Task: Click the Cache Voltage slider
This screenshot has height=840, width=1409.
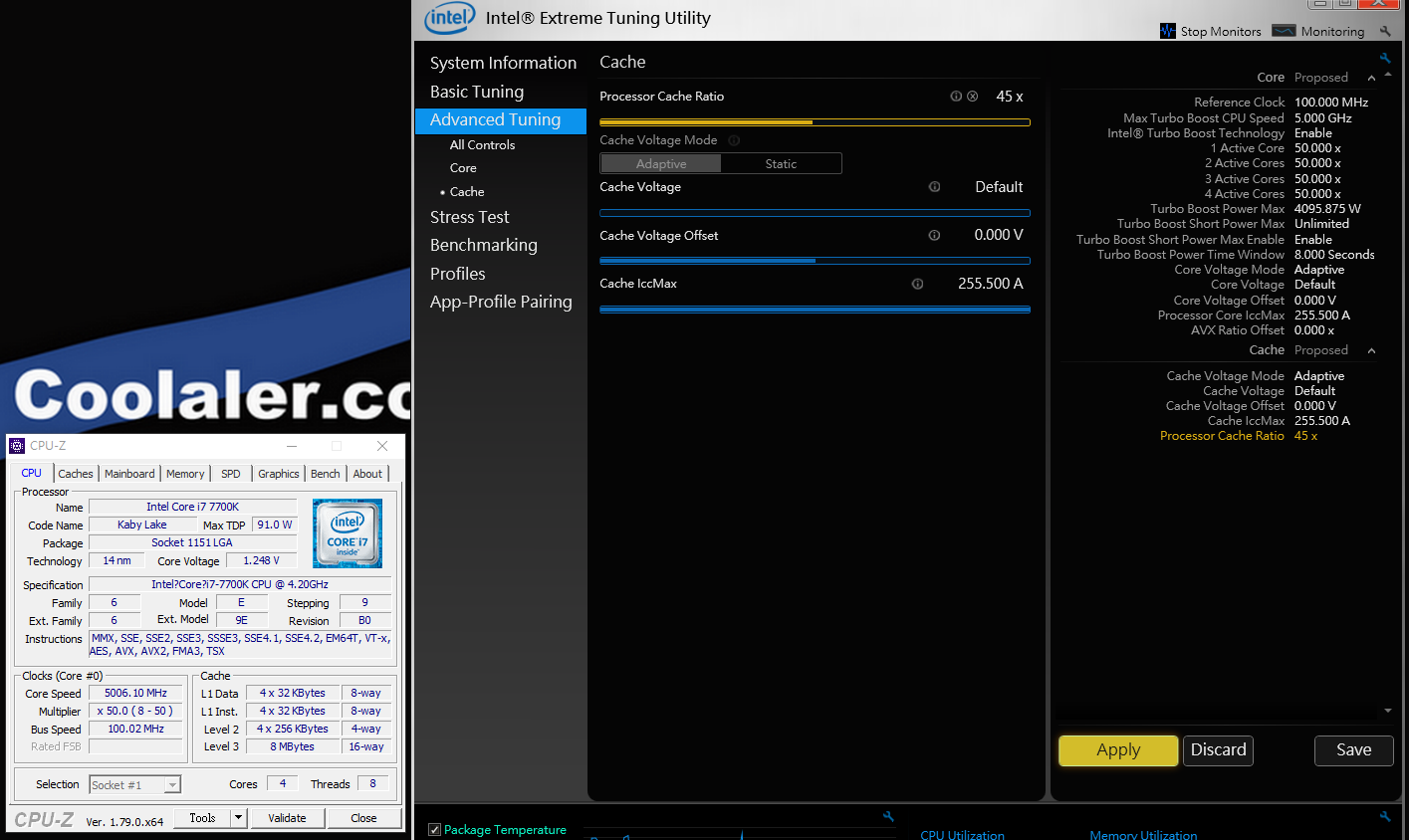Action: click(815, 213)
